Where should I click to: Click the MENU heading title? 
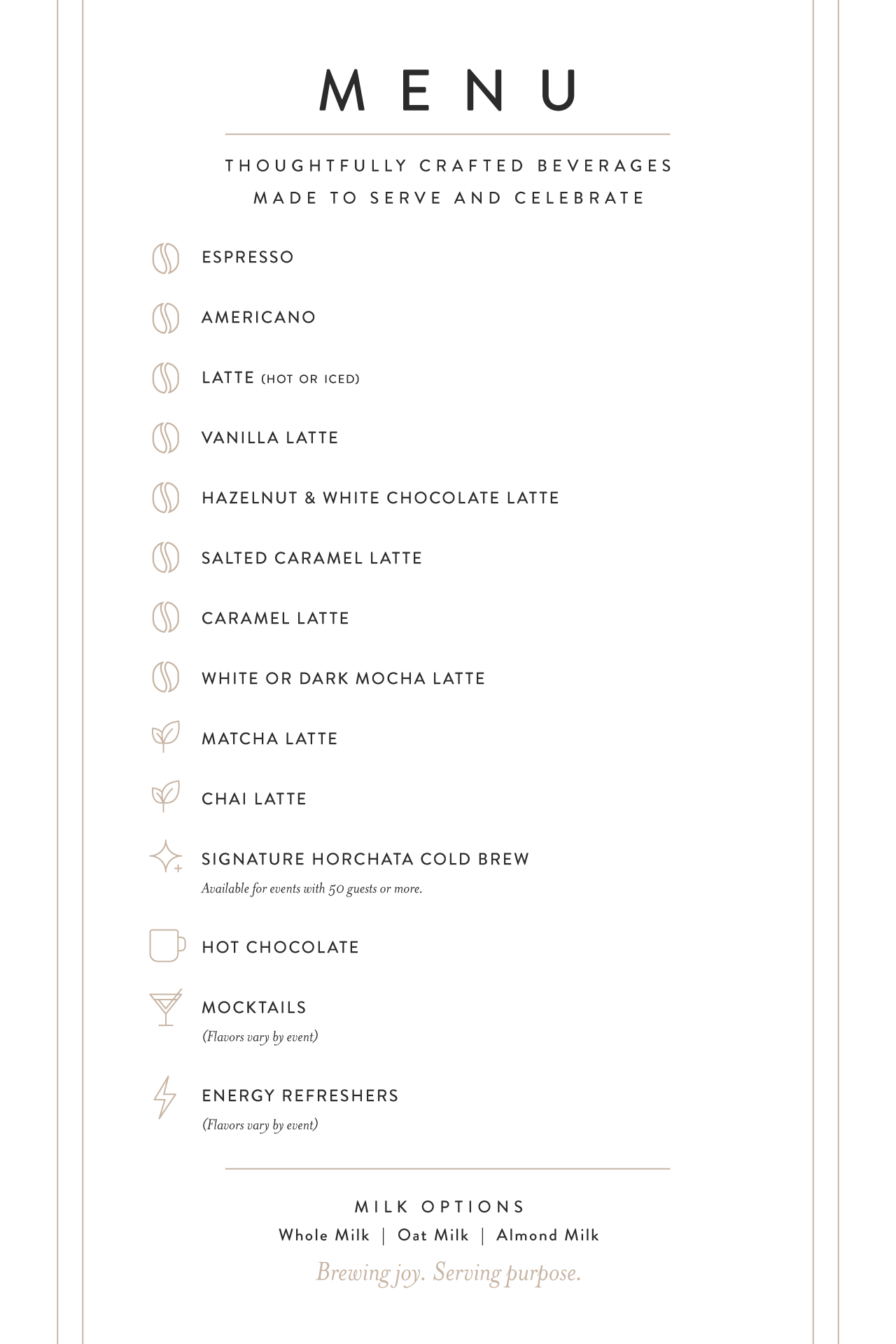pos(448,90)
